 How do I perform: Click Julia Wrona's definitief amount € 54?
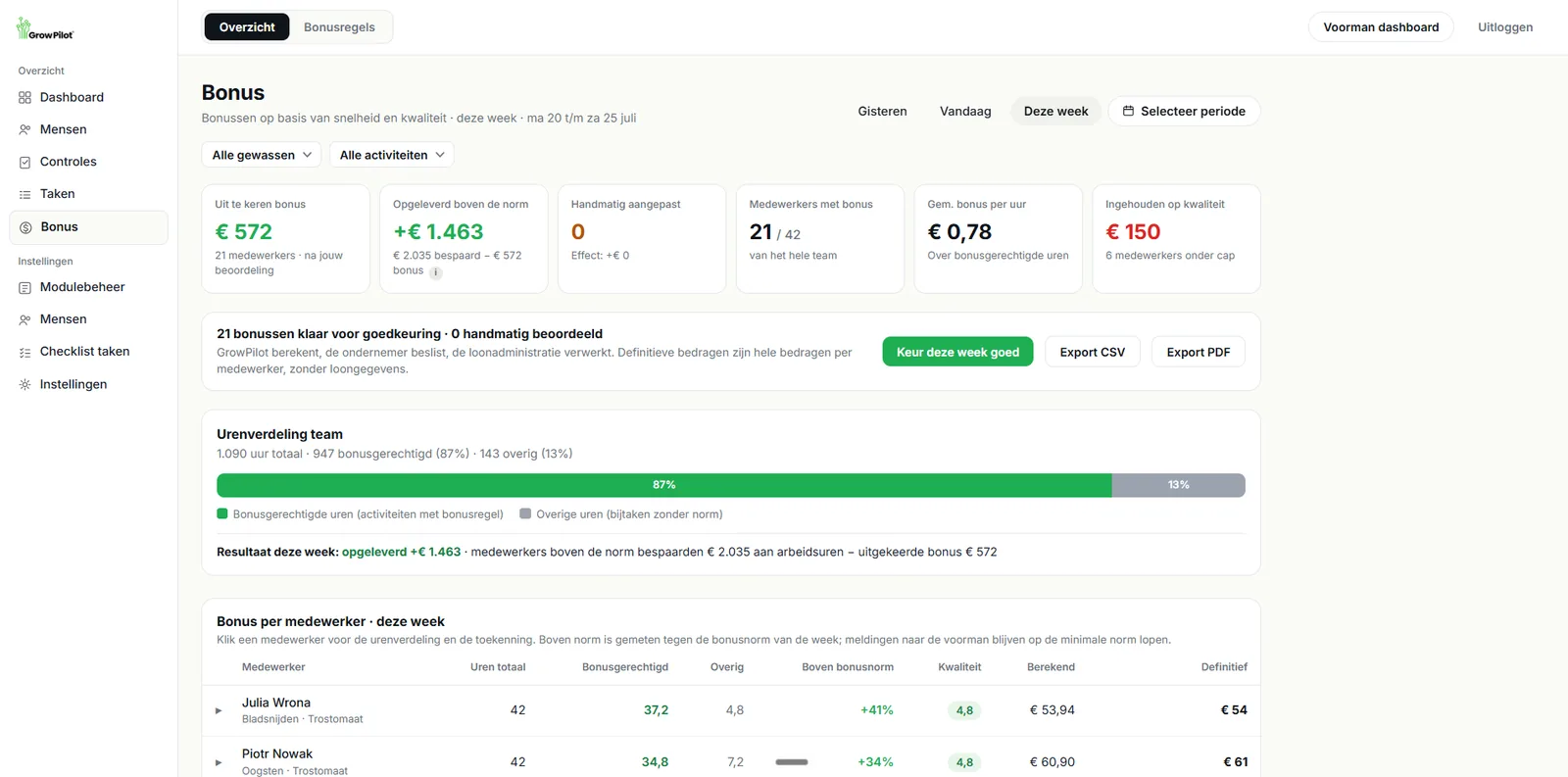pos(1234,710)
